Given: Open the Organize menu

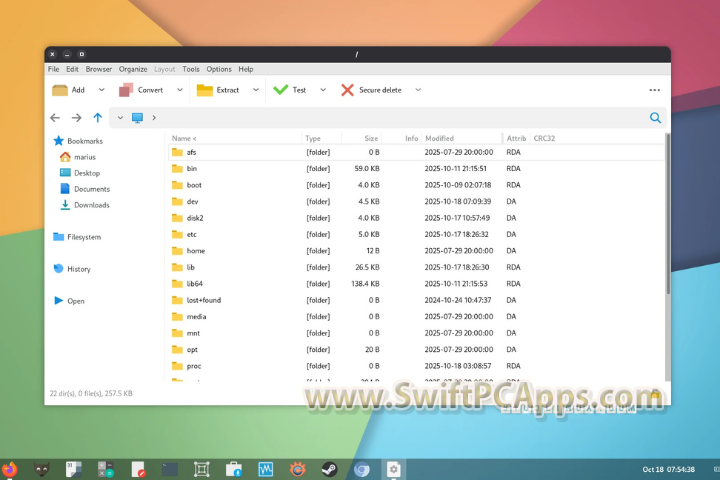Looking at the screenshot, I should pos(133,69).
